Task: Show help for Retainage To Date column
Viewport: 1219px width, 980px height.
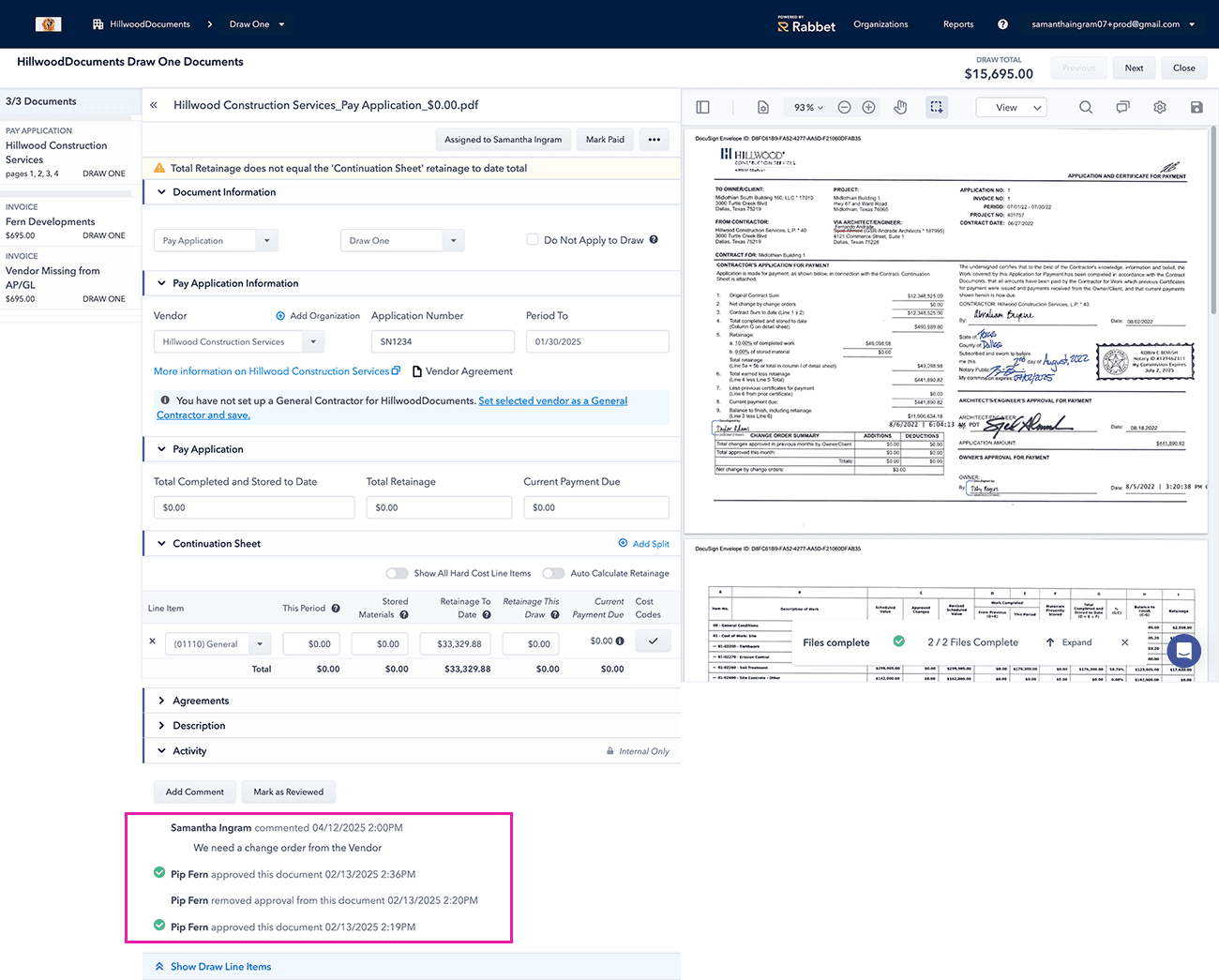Action: [487, 615]
